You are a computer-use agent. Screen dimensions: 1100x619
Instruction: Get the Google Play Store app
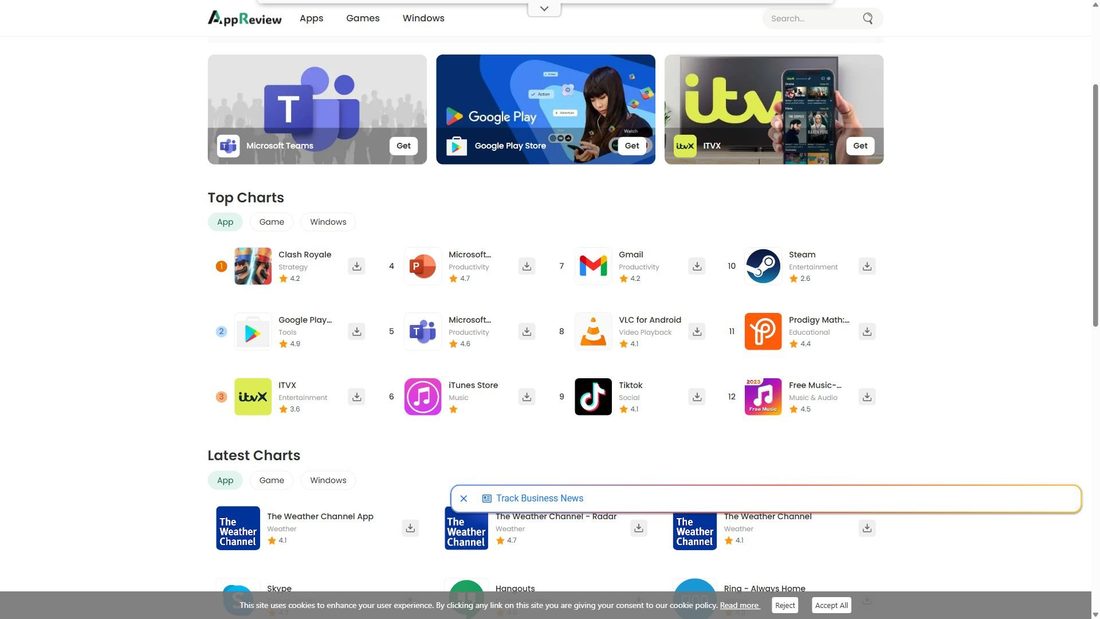631,146
